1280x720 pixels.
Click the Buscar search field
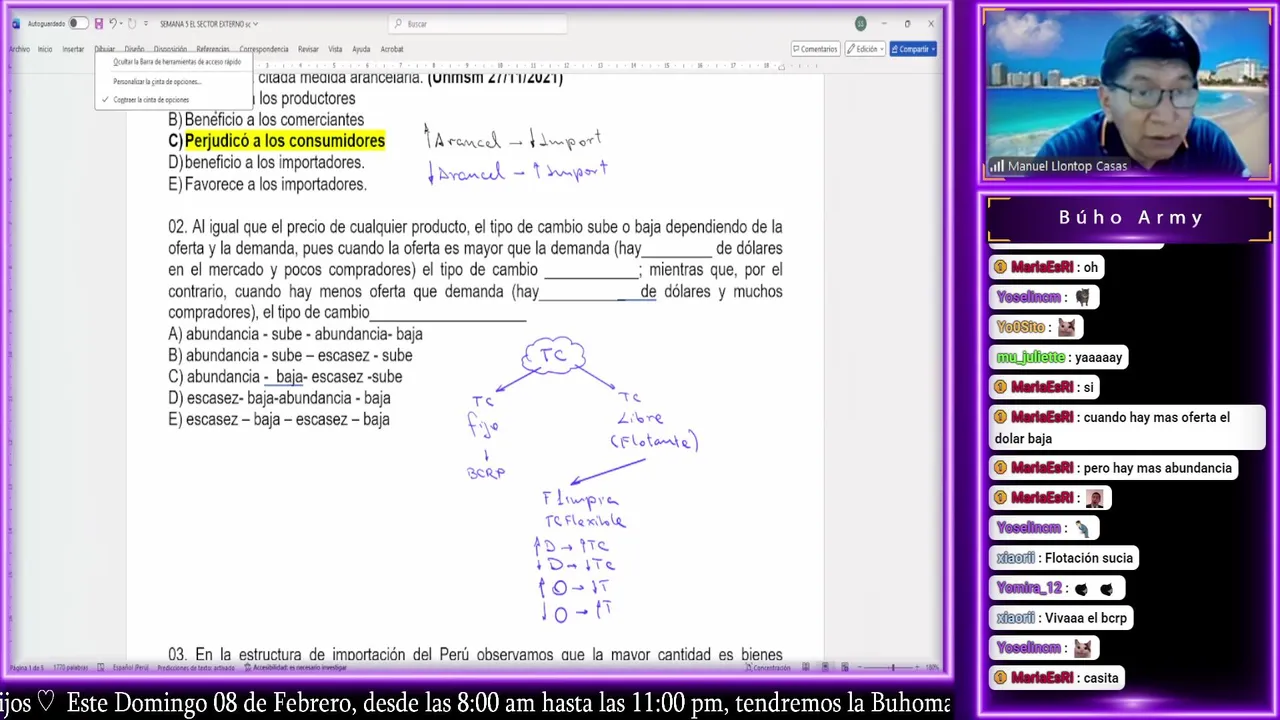[x=478, y=24]
